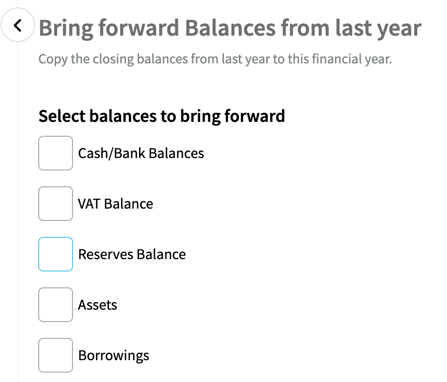Select the Assets checkbox
The height and width of the screenshot is (382, 447).
pyautogui.click(x=55, y=305)
